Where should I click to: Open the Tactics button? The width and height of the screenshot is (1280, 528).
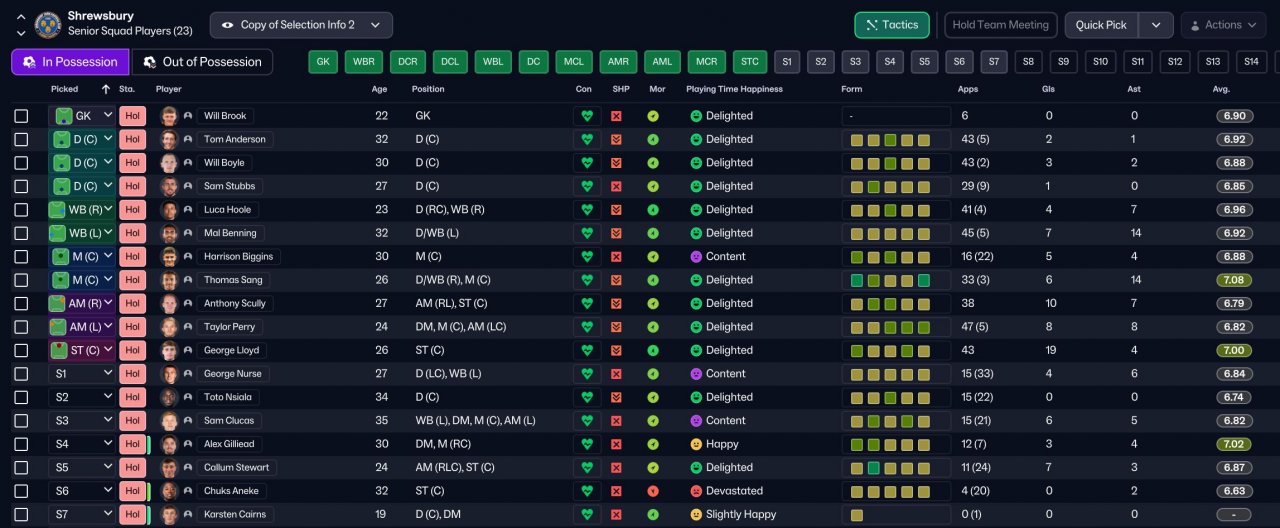tap(892, 25)
